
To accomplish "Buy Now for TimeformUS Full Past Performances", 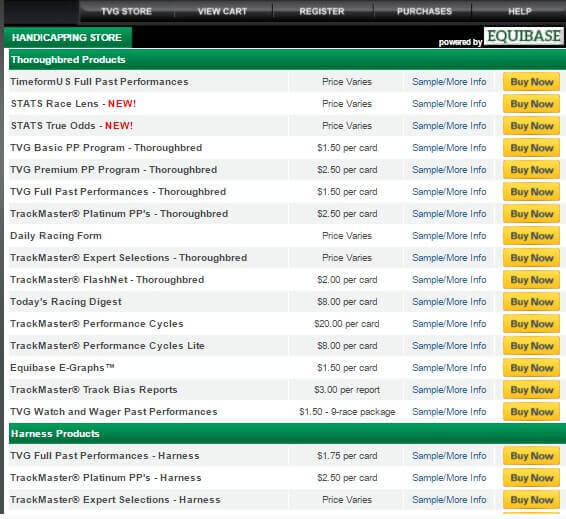I will [x=531, y=82].
